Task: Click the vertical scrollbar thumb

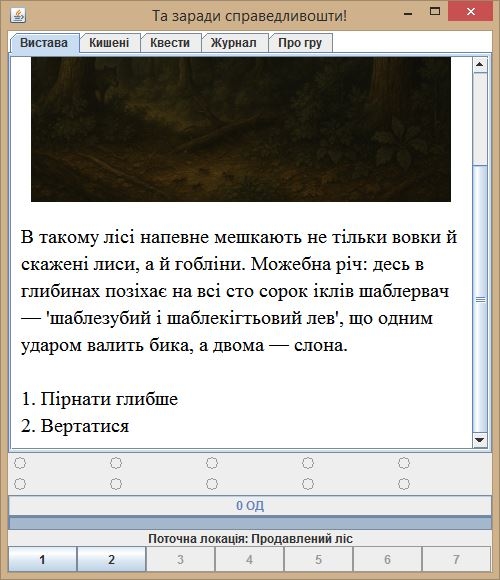Action: coord(480,299)
